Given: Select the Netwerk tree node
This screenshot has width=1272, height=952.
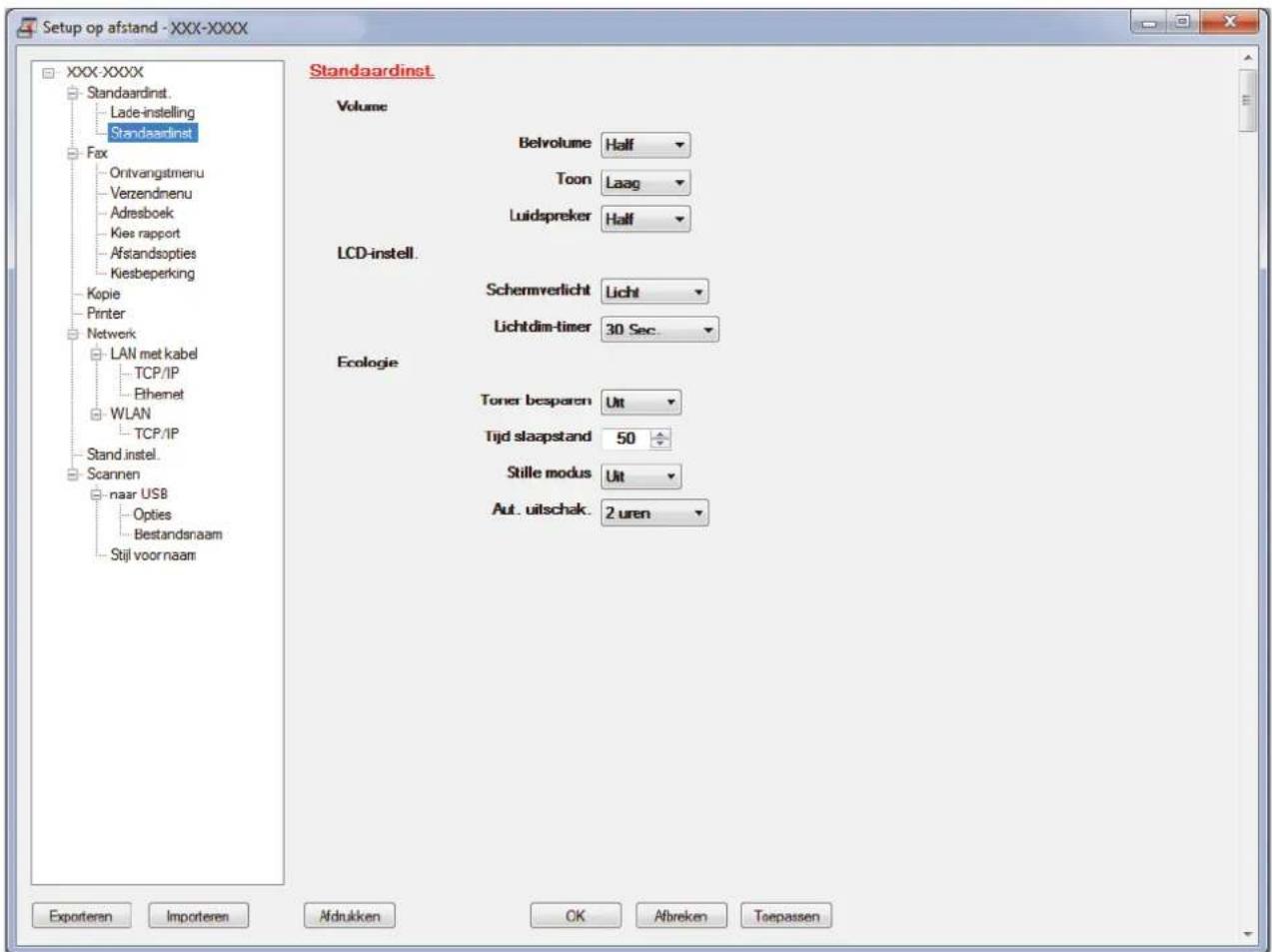Looking at the screenshot, I should tap(111, 334).
